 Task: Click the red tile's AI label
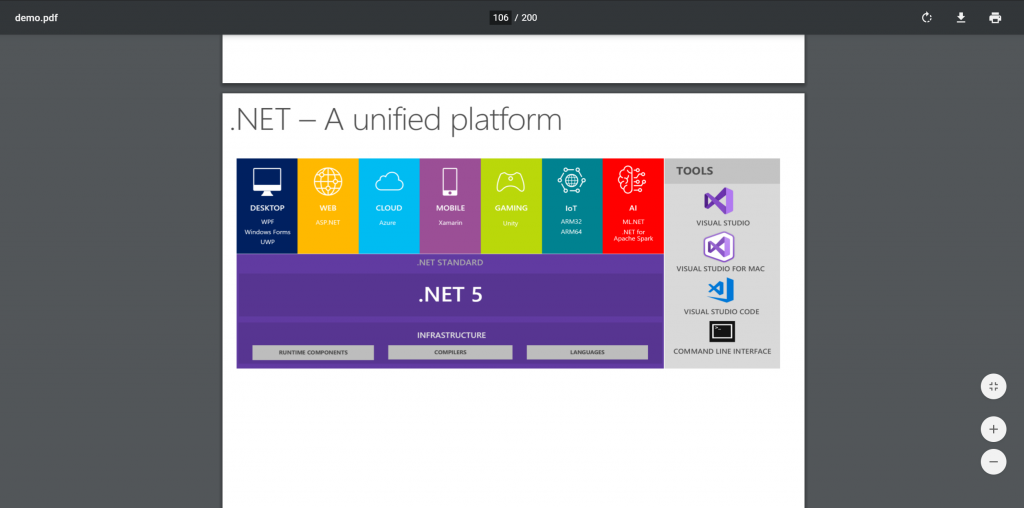[633, 208]
